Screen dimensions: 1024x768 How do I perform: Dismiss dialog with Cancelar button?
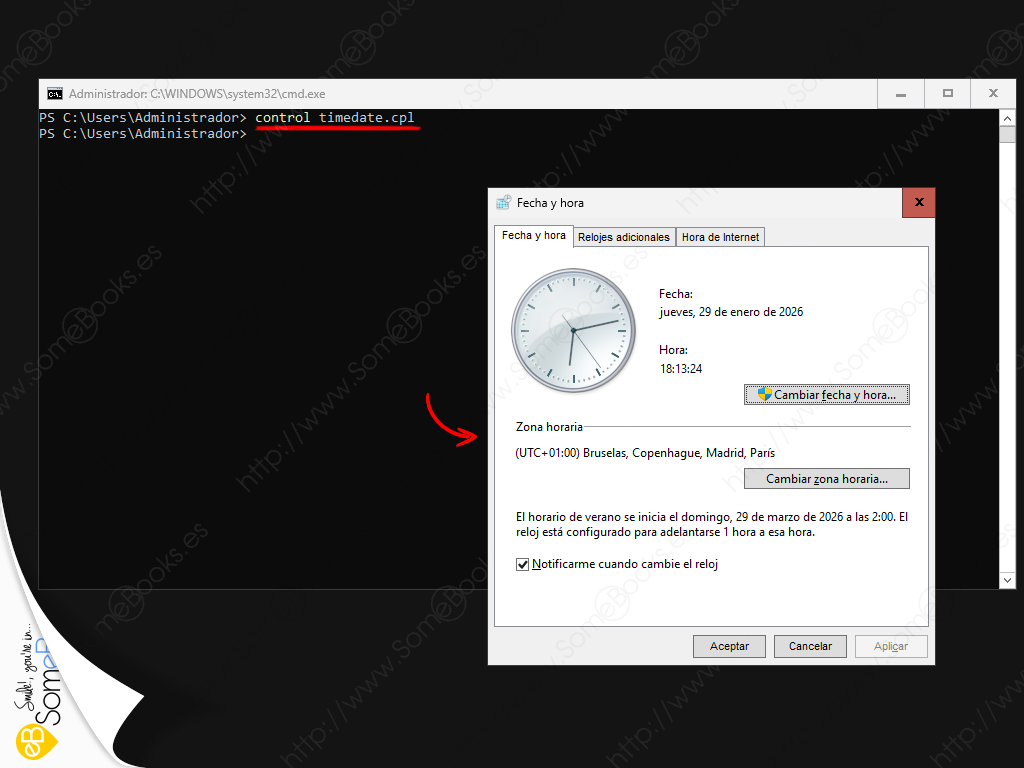click(810, 646)
